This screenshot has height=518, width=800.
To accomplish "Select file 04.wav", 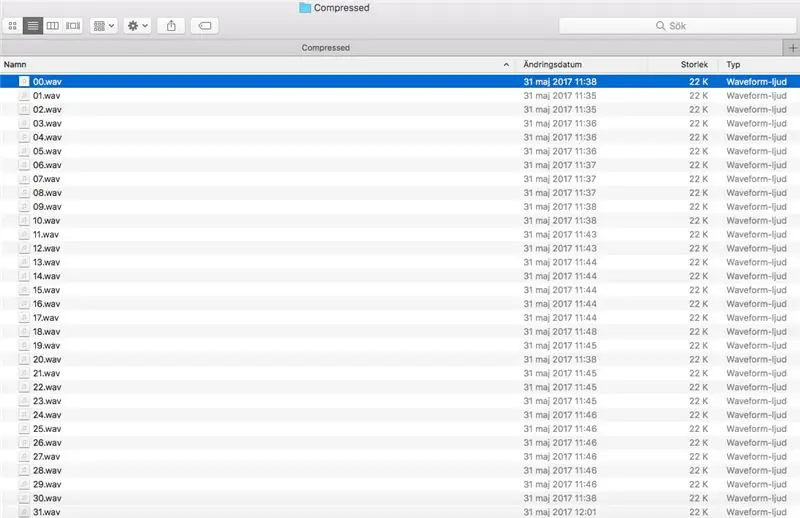I will tap(400, 137).
